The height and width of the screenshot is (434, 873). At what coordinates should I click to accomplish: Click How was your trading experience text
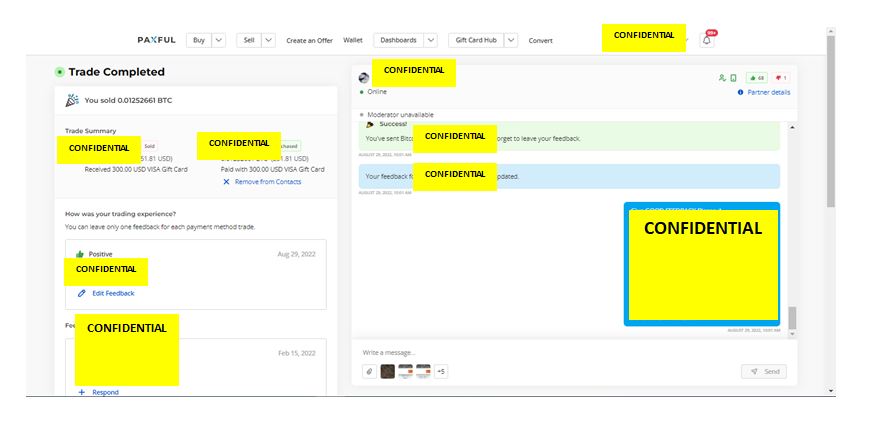click(x=121, y=214)
